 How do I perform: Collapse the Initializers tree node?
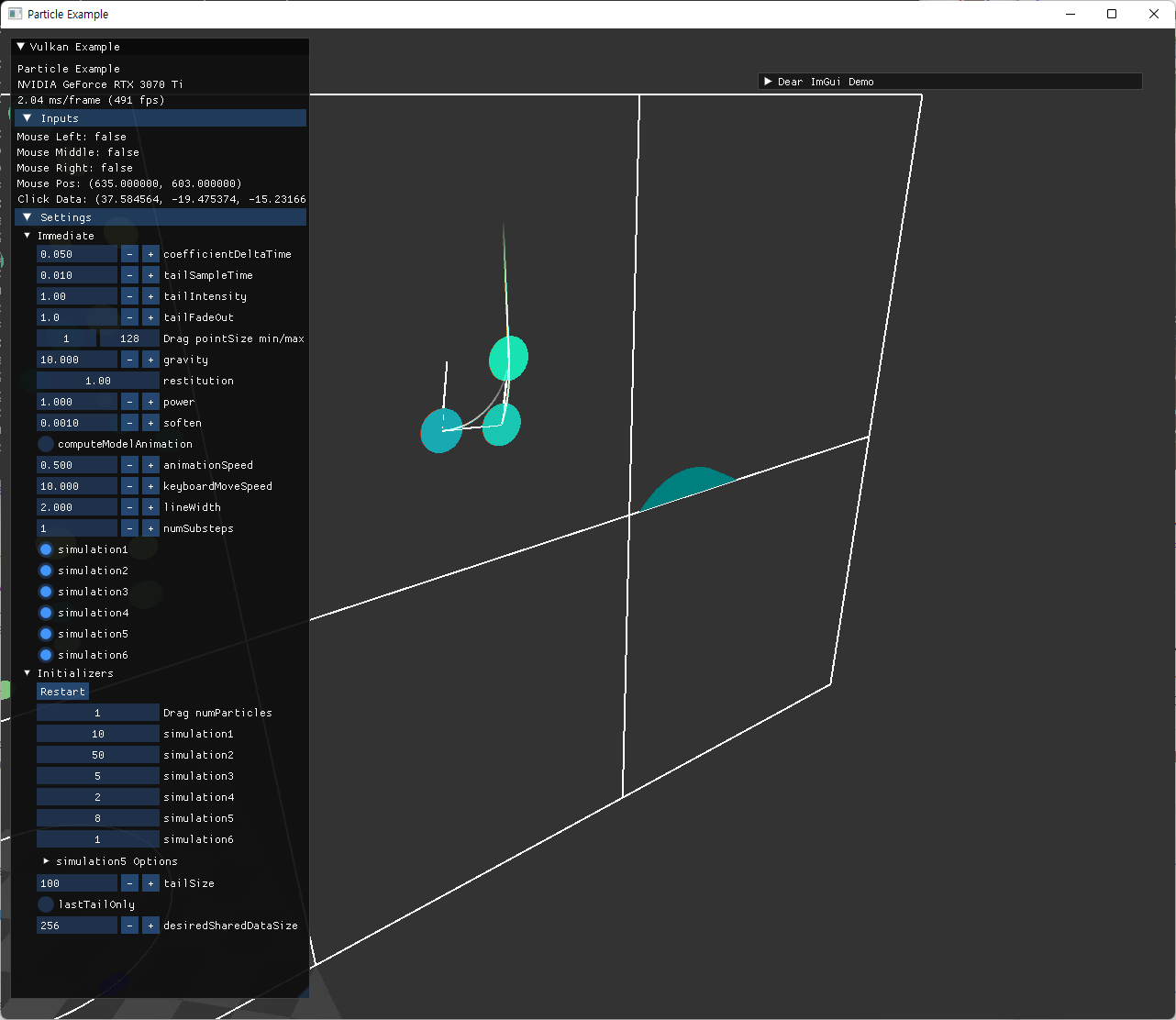28,673
